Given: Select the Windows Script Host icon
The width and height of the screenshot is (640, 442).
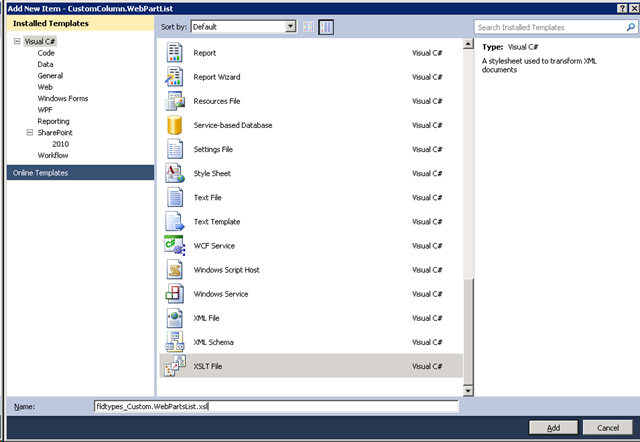Looking at the screenshot, I should tap(174, 269).
